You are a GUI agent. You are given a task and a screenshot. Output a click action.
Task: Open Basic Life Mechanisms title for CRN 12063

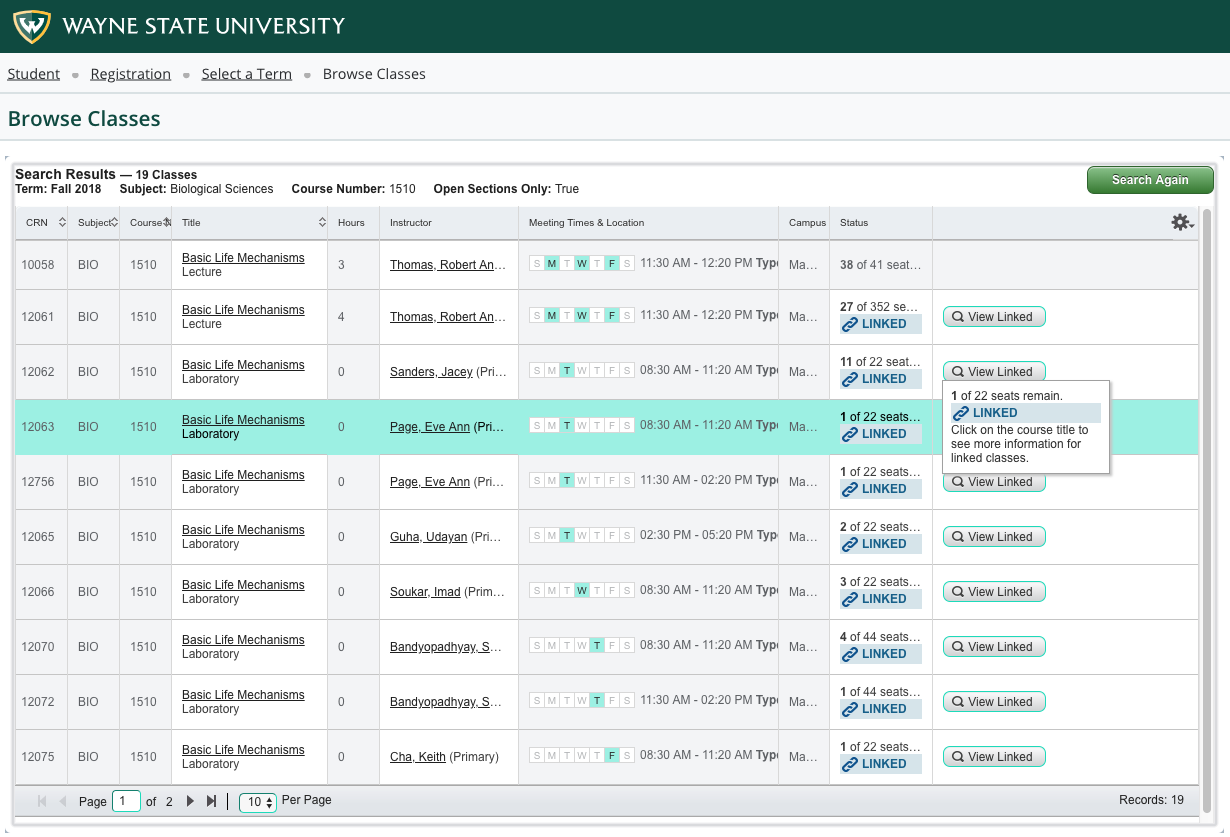243,420
